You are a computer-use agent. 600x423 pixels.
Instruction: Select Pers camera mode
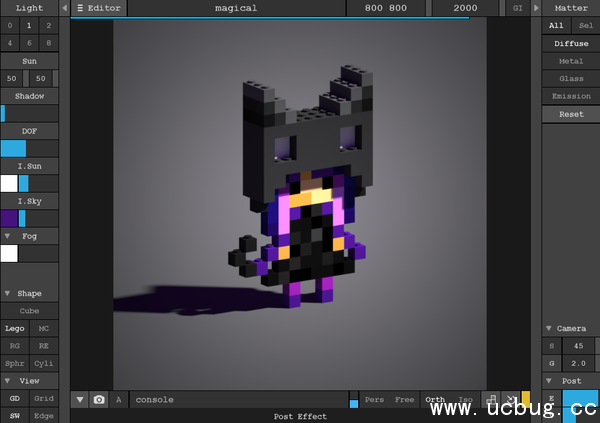coord(374,400)
